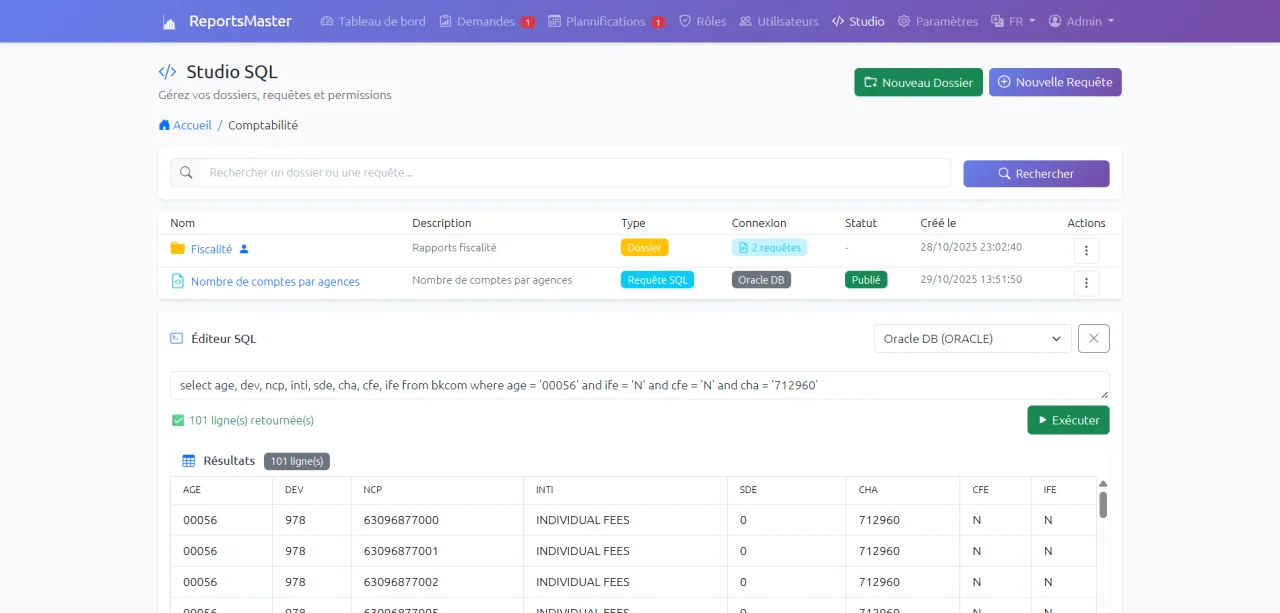Click the Publié status badge
Image resolution: width=1280 pixels, height=613 pixels.
tap(866, 280)
